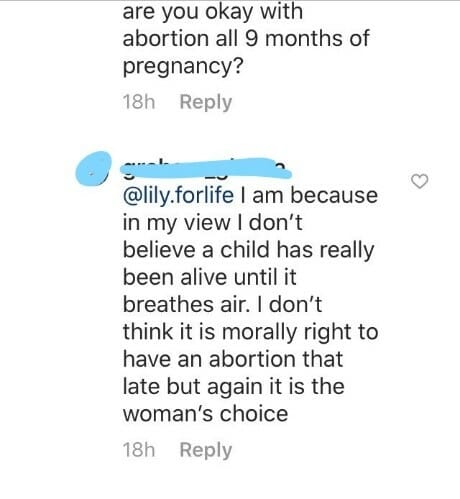Viewport: 460px width, 499px height.
Task: Select the line 'breathes air. I don't'
Action: click(x=222, y=305)
